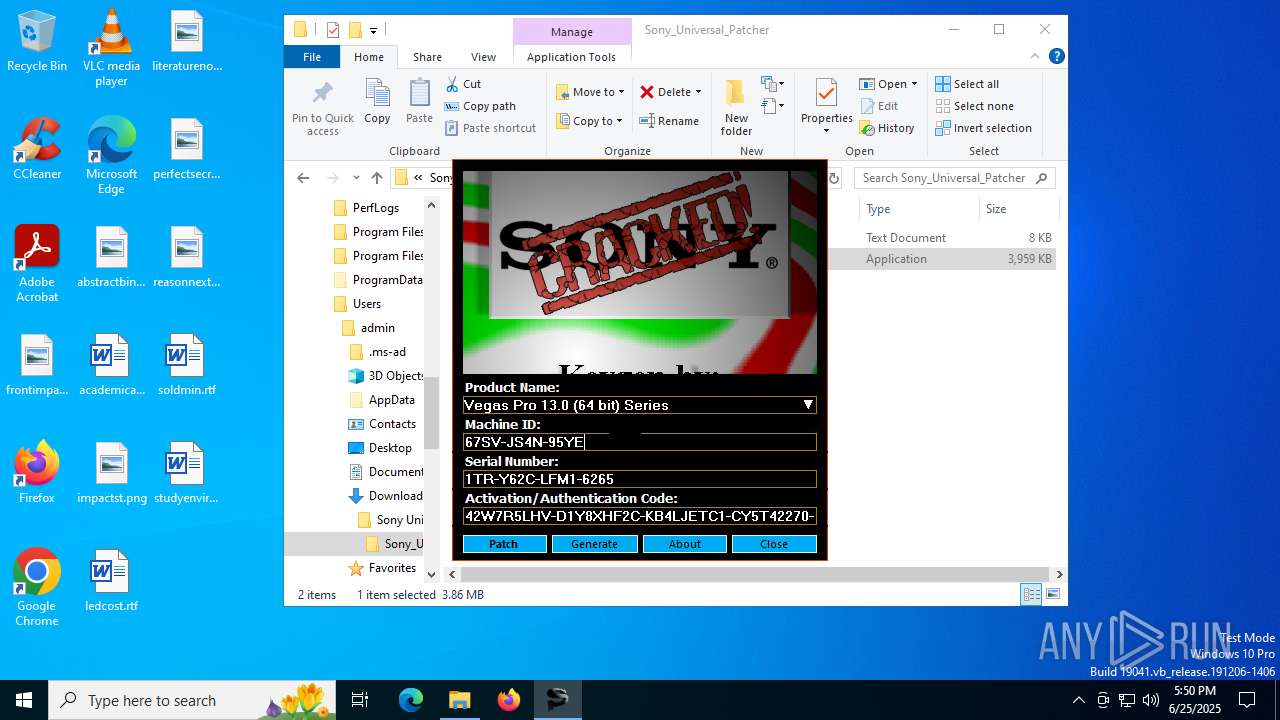Screen dimensions: 1280x720
Task: Click the Paste ribbon icon
Action: tap(419, 101)
